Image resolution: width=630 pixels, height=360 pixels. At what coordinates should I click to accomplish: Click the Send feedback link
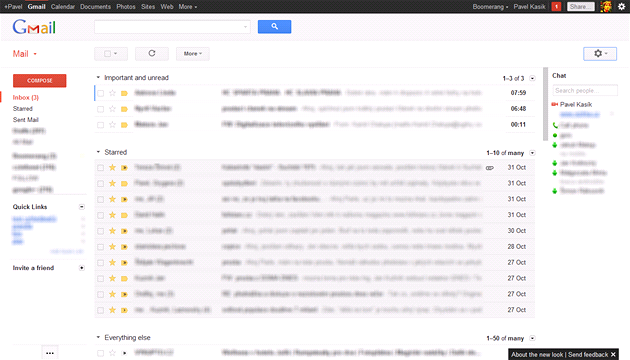tap(588, 354)
